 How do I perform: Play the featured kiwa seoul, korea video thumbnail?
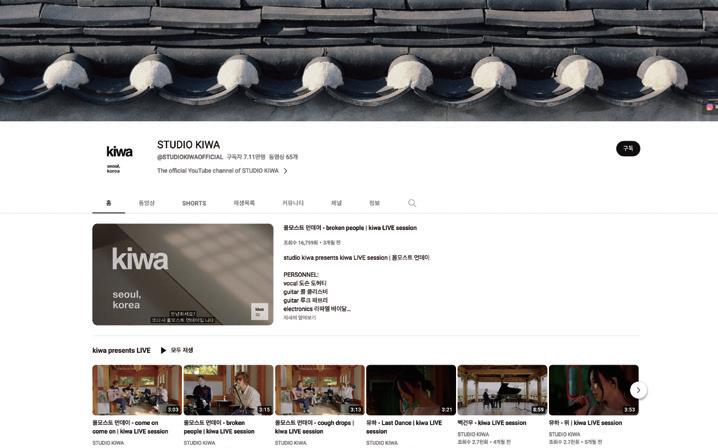coord(183,274)
